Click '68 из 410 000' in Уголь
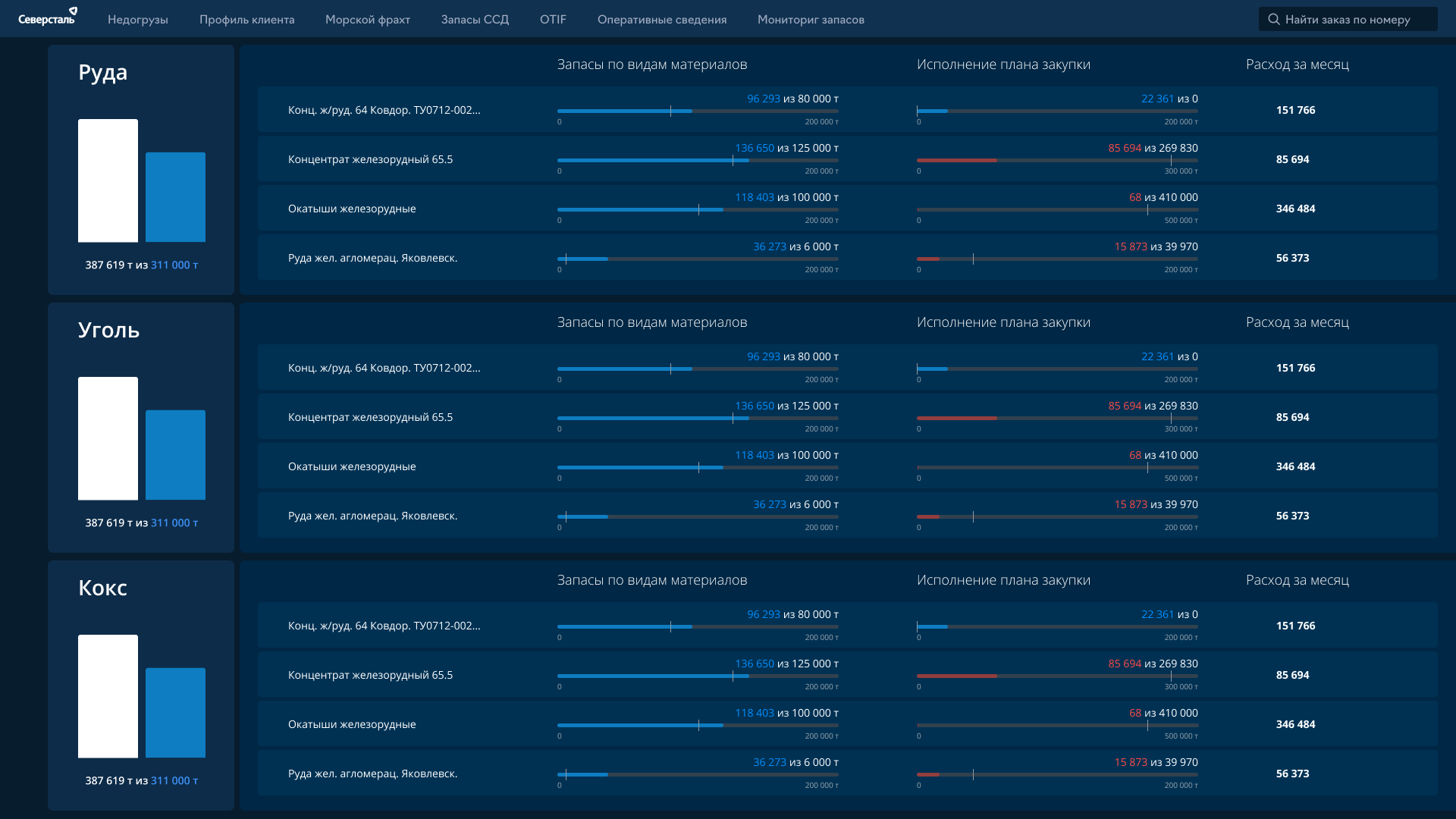This screenshot has height=819, width=1456. pyautogui.click(x=1164, y=456)
